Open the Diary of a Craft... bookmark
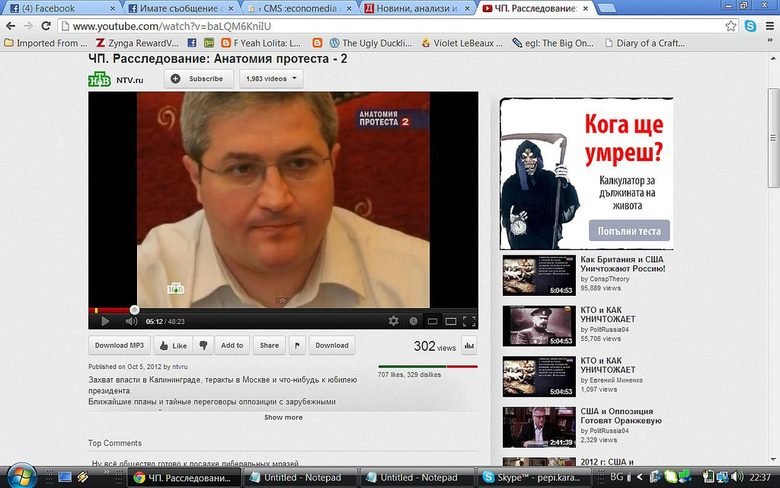 [645, 43]
